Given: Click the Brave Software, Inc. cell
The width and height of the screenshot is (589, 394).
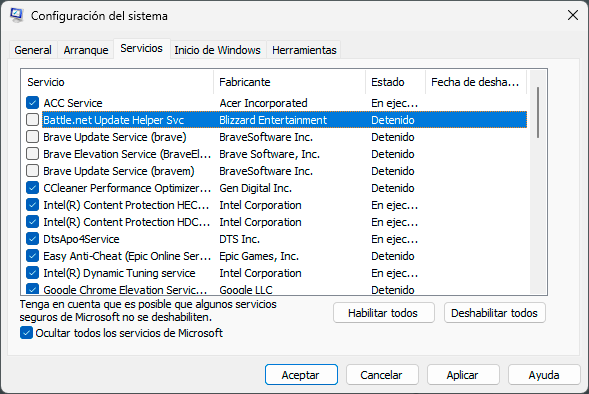Looking at the screenshot, I should pyautogui.click(x=270, y=154).
